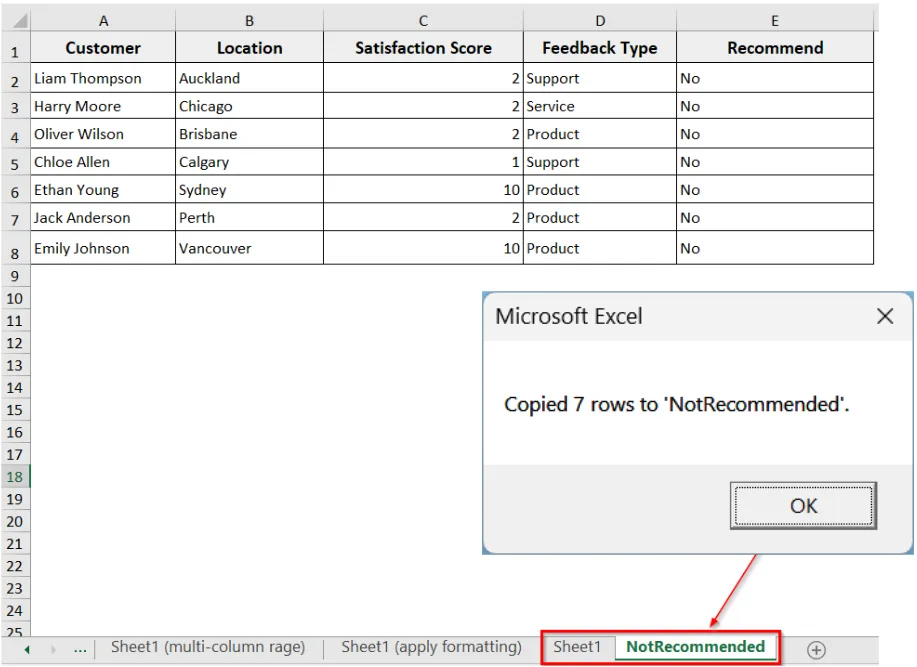The width and height of the screenshot is (917, 667).
Task: Select column E header
Action: (x=775, y=21)
